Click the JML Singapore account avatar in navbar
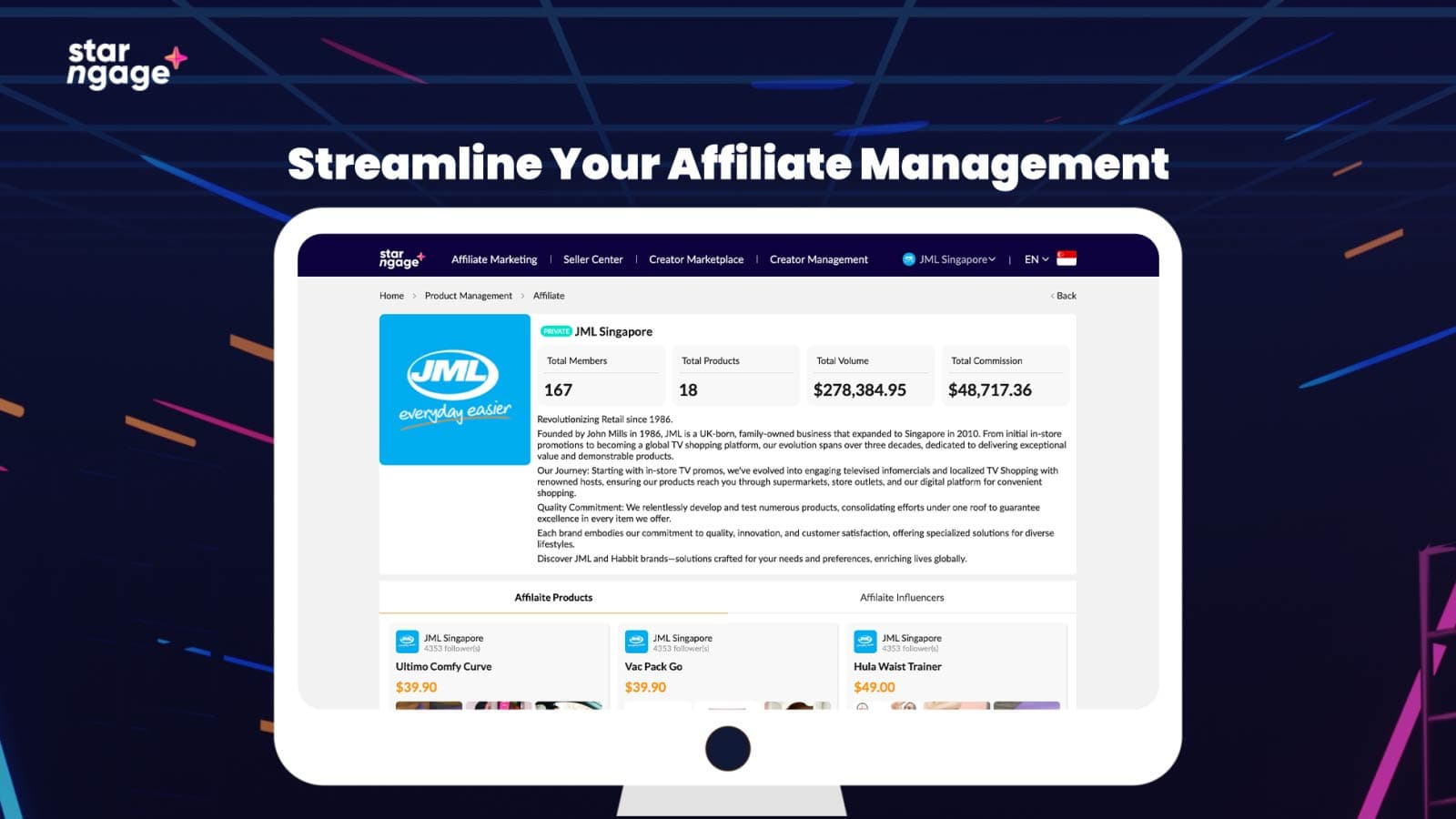This screenshot has width=1456, height=819. point(908,259)
